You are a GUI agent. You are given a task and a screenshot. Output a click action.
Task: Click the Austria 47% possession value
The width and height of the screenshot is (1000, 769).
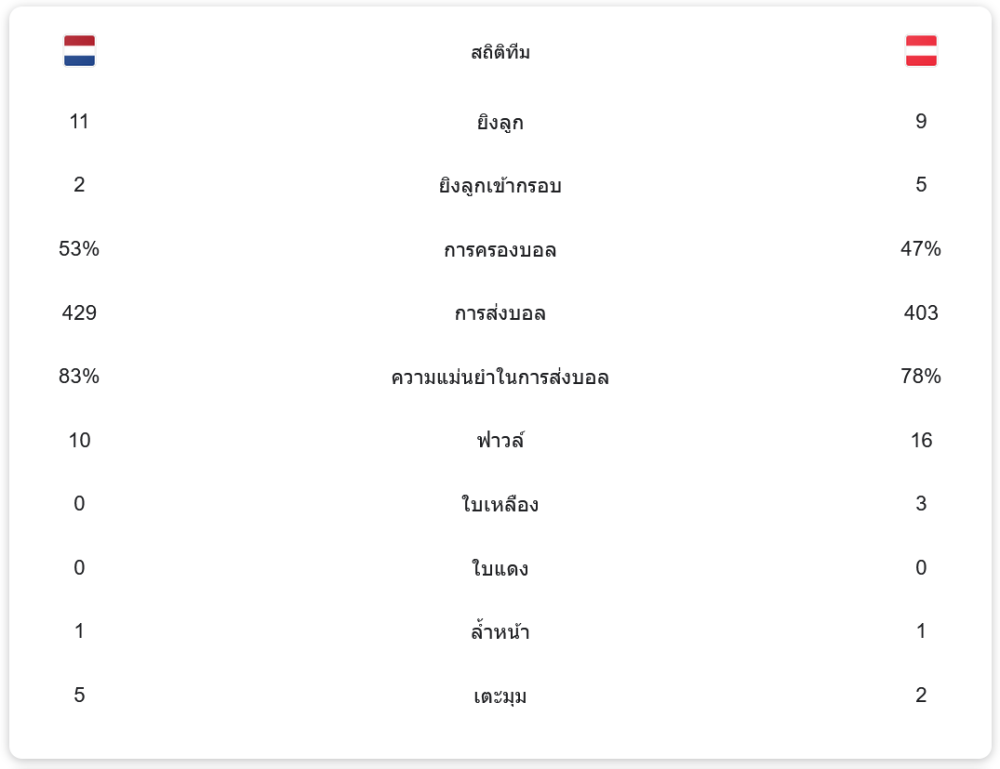pyautogui.click(x=921, y=249)
